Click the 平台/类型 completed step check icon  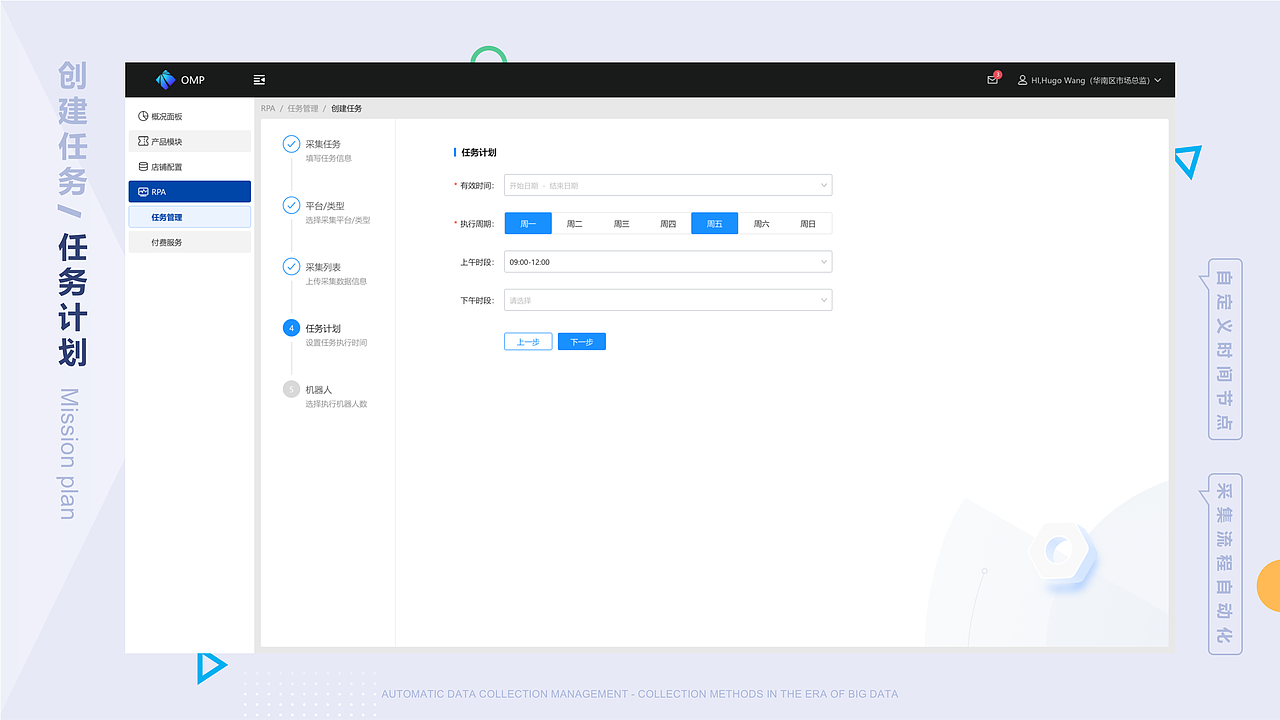(291, 205)
